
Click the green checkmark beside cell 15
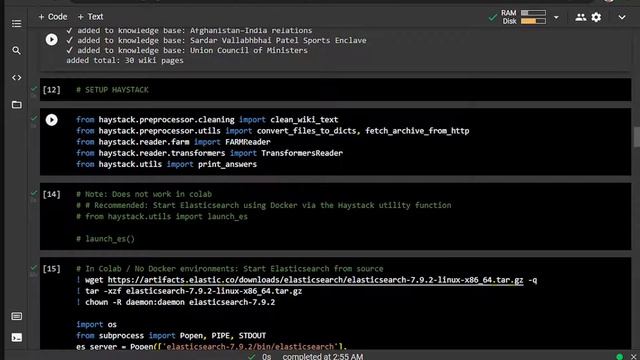point(34,268)
